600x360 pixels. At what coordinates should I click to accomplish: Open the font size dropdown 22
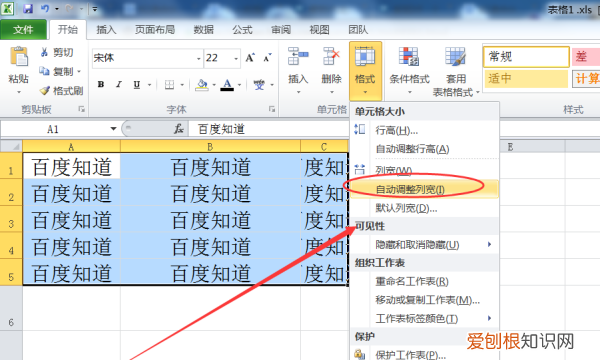pyautogui.click(x=236, y=59)
